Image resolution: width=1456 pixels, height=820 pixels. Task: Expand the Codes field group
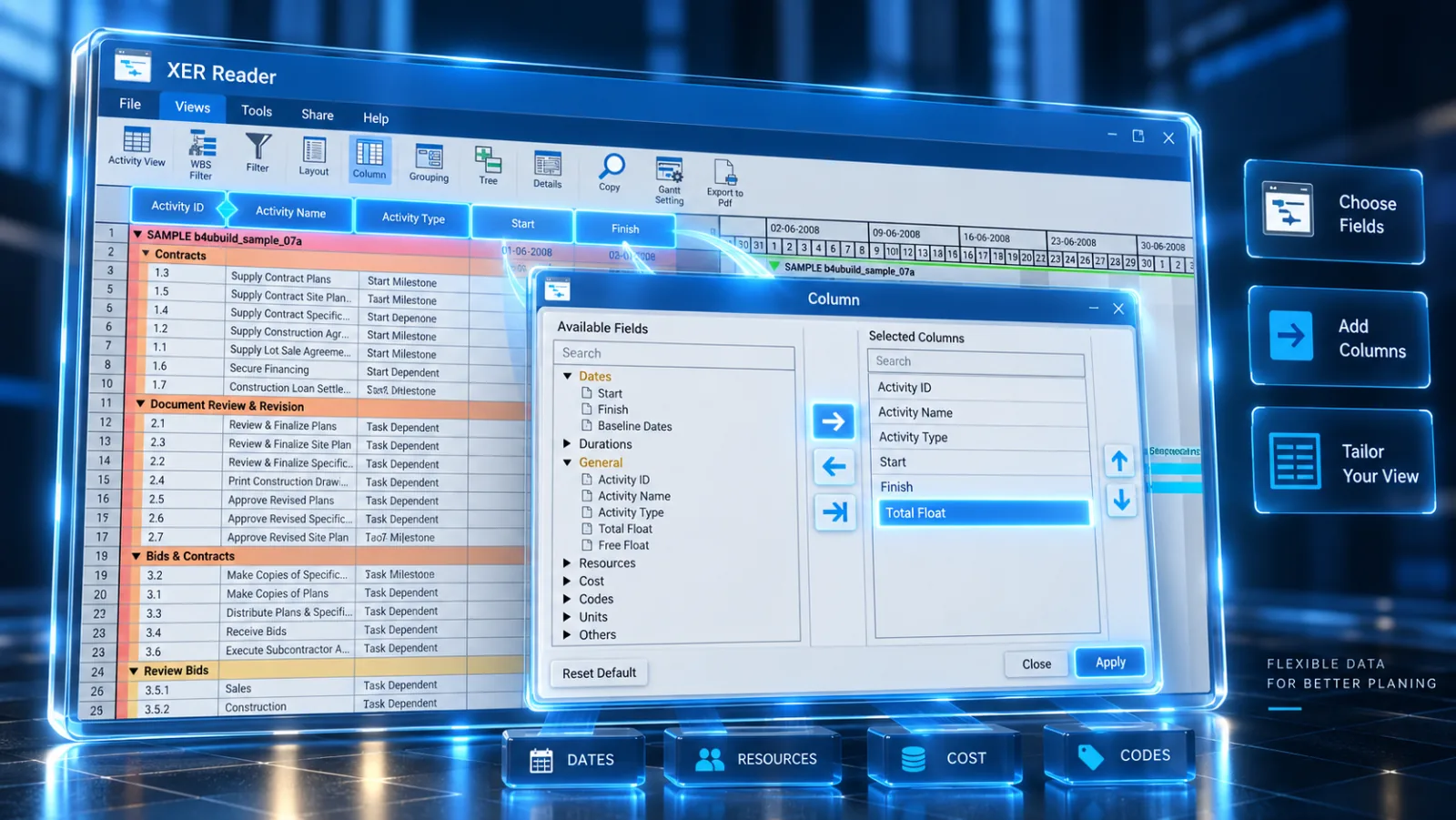tap(567, 599)
